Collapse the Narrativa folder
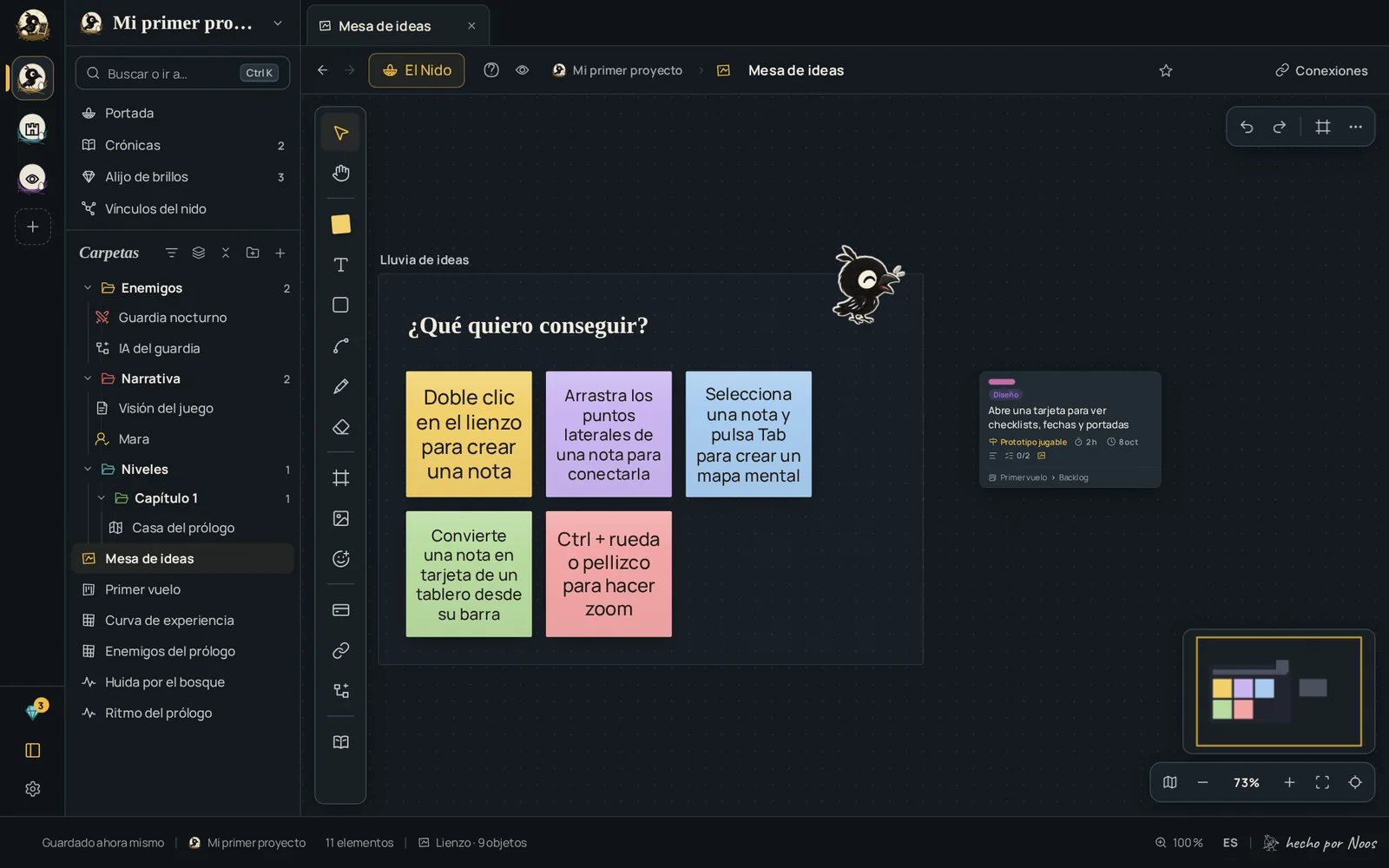This screenshot has width=1389, height=868. pyautogui.click(x=87, y=378)
